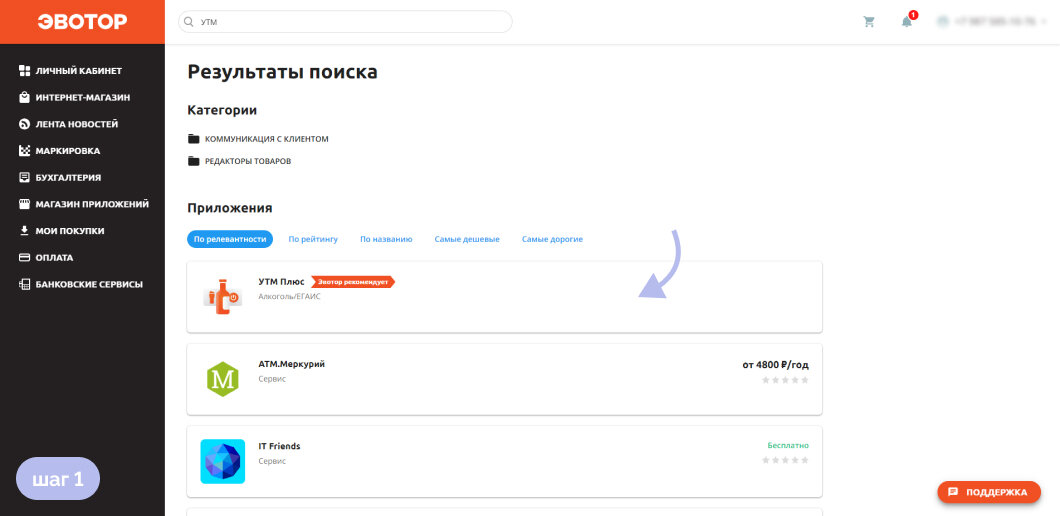Sort apps По названию
This screenshot has width=1060, height=516.
386,239
